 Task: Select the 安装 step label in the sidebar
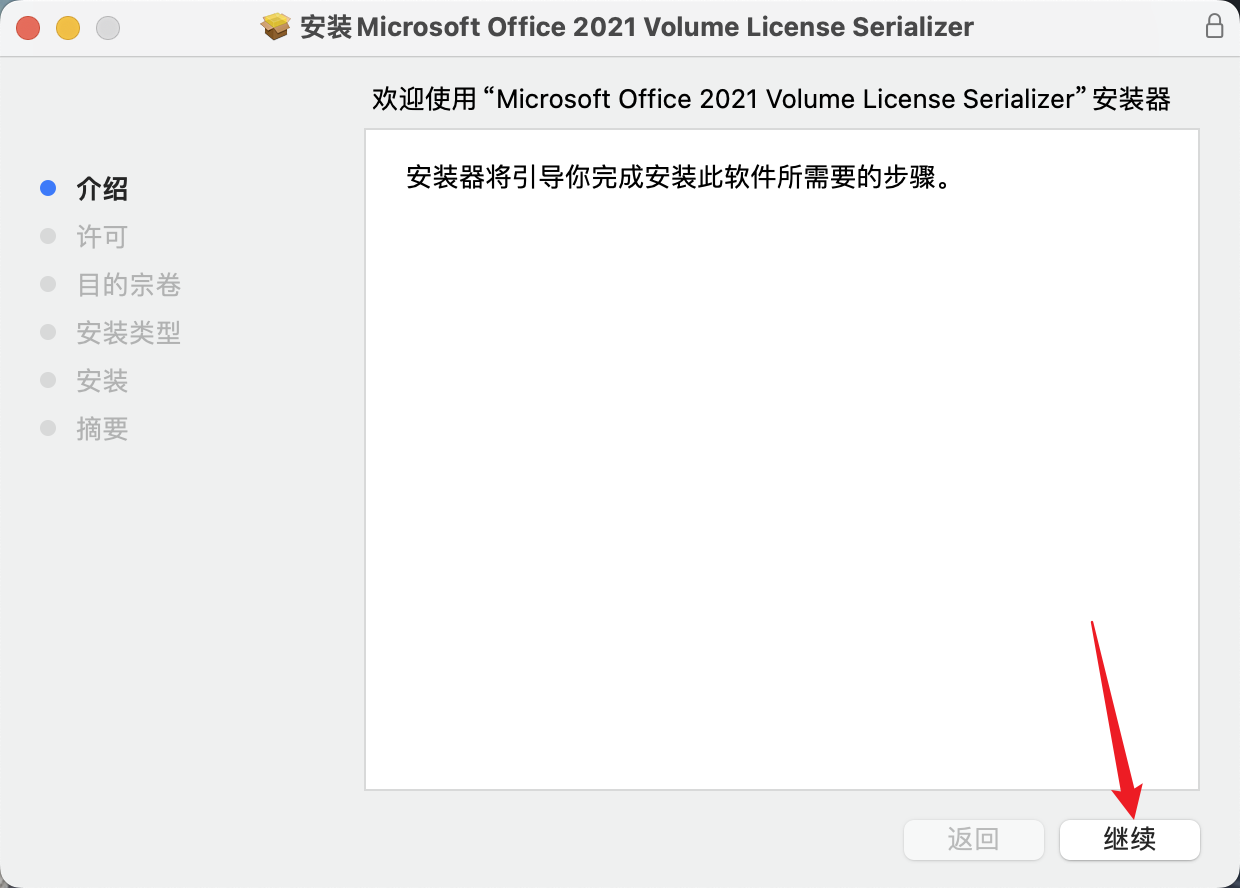tap(102, 380)
